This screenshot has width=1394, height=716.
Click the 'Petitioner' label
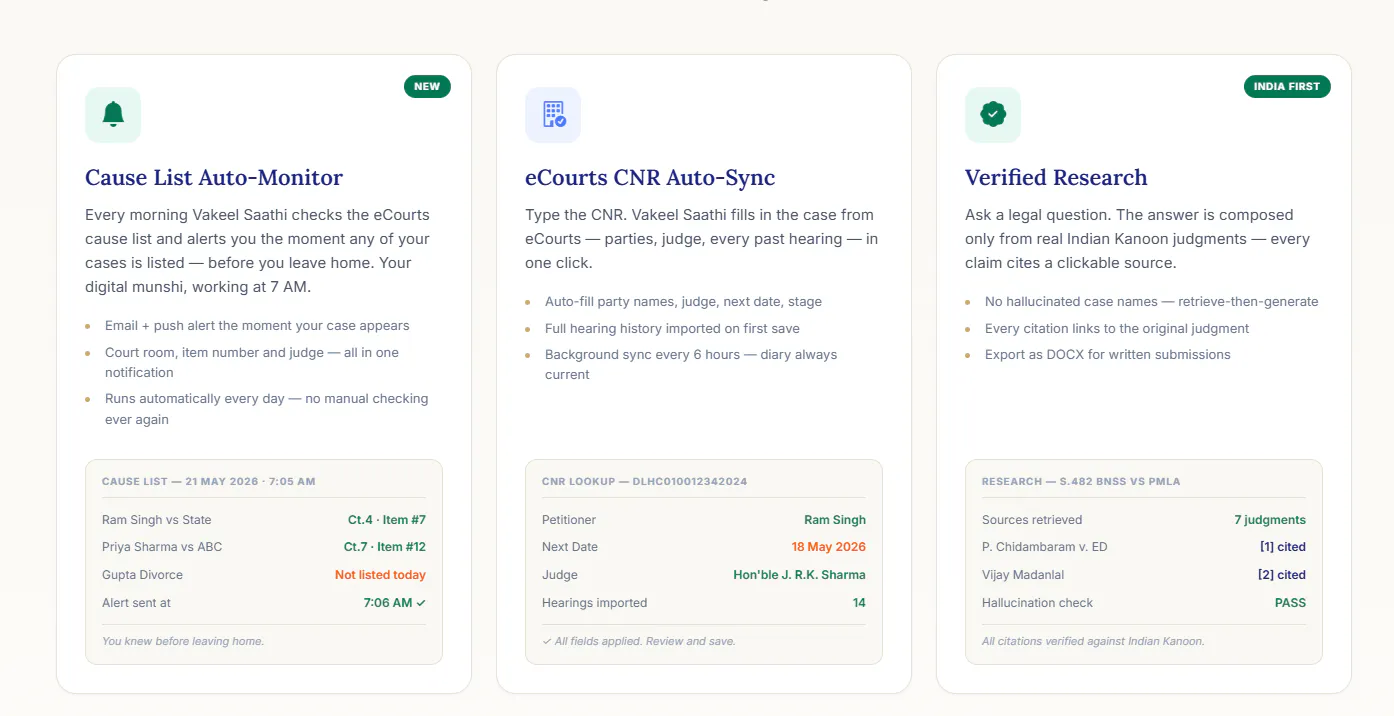[569, 520]
